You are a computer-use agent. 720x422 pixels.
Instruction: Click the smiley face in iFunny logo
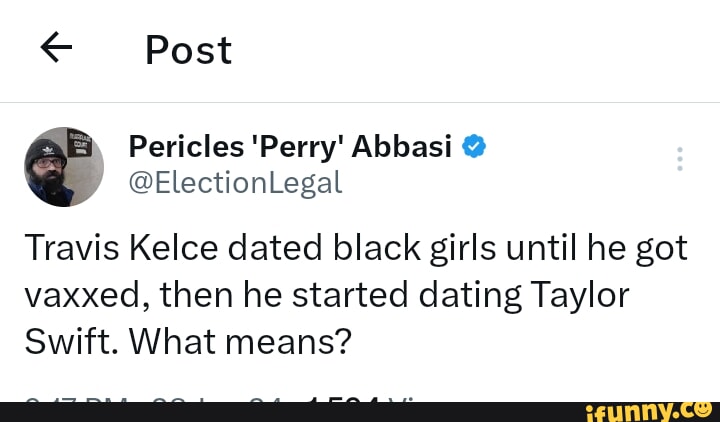[x=702, y=409]
